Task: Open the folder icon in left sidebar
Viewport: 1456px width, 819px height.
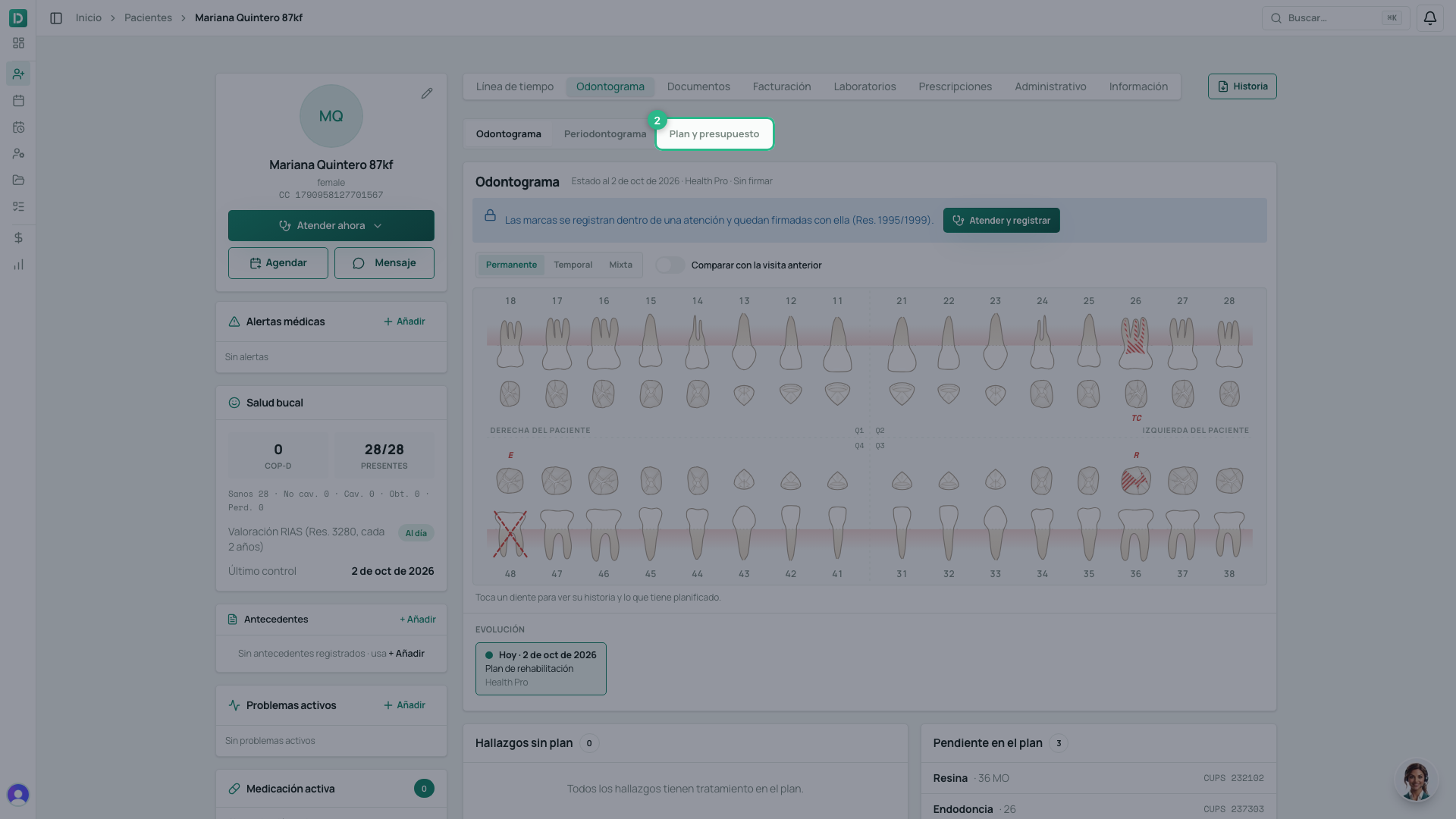Action: (18, 180)
